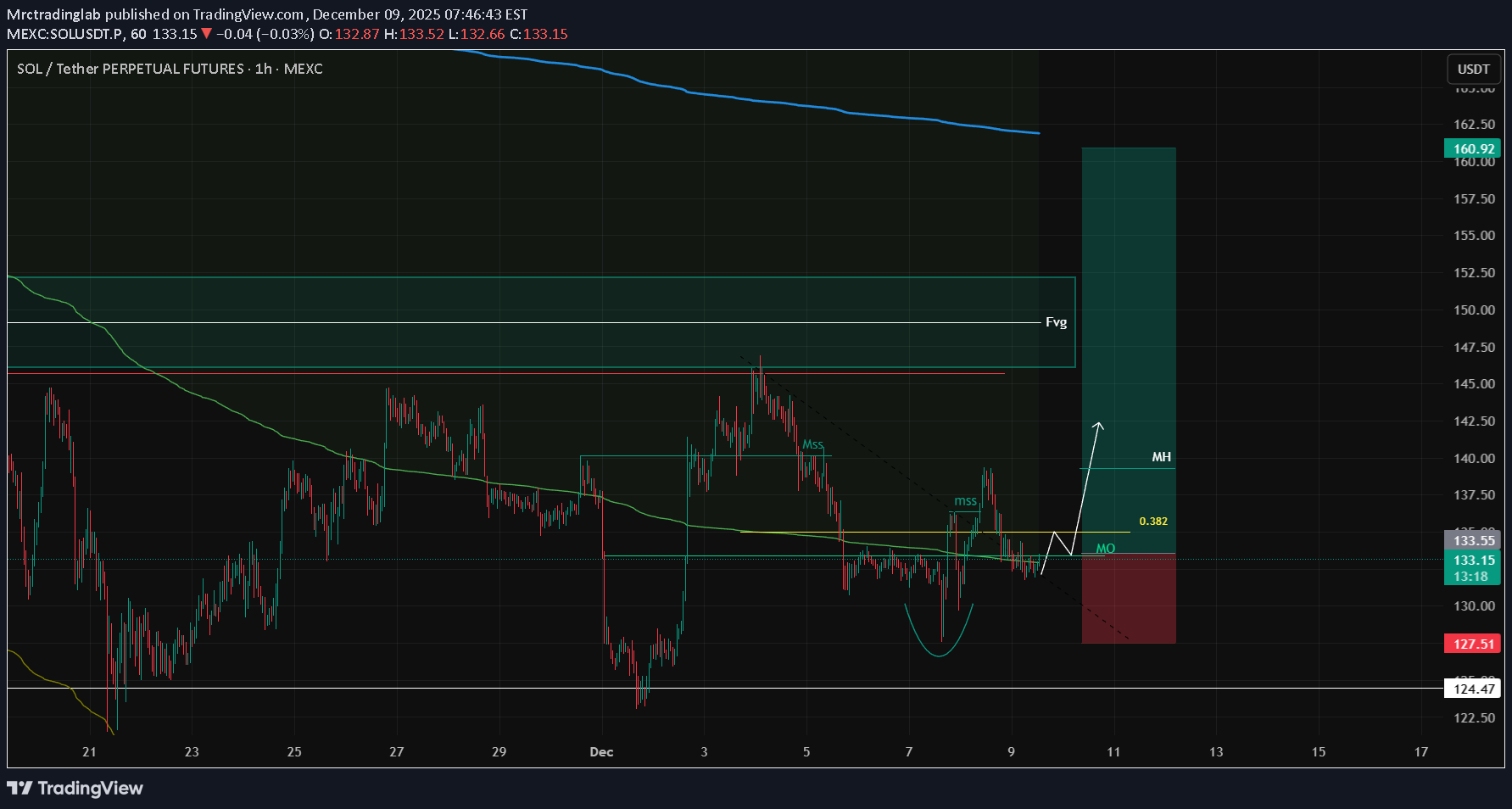The image size is (1512, 809).
Task: Click the 160.92 price target label
Action: 1472,148
